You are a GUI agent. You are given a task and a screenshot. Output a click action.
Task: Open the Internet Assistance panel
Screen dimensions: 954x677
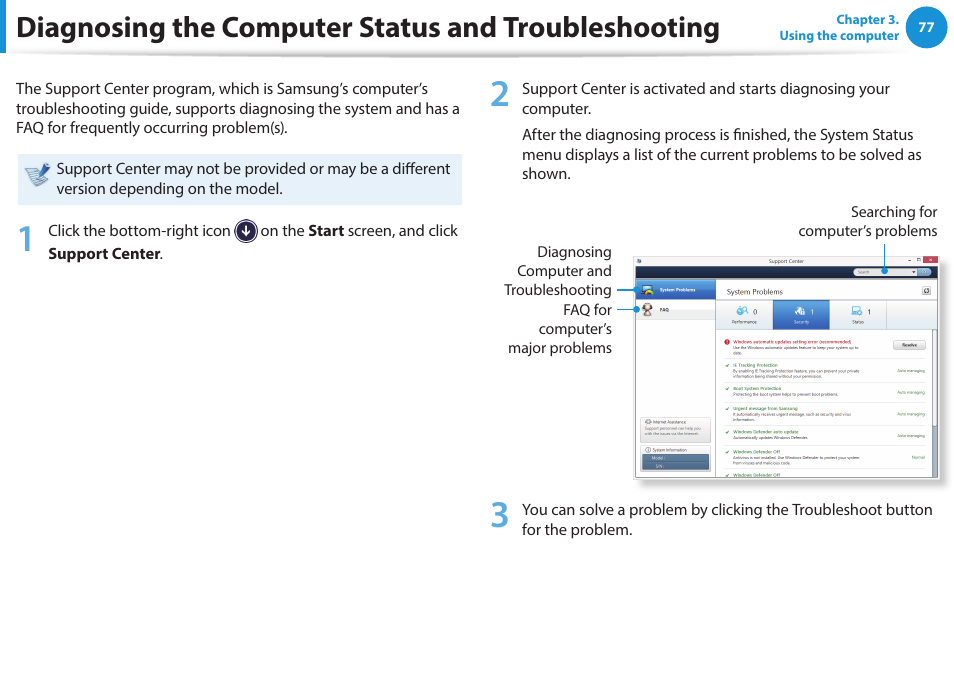tap(675, 429)
